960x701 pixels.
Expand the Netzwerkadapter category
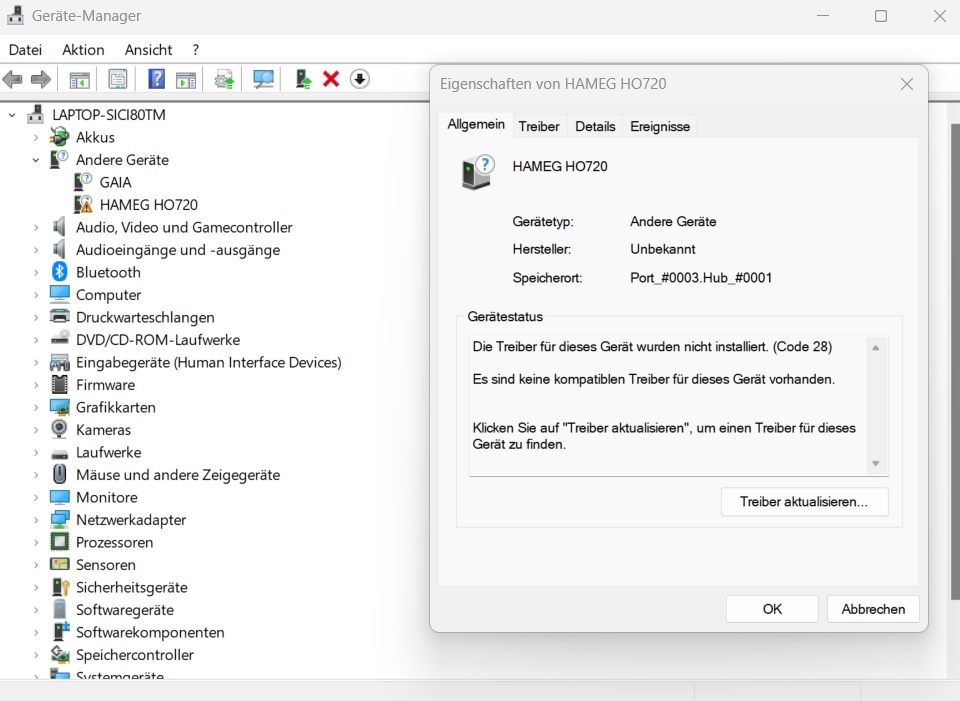click(x=36, y=520)
